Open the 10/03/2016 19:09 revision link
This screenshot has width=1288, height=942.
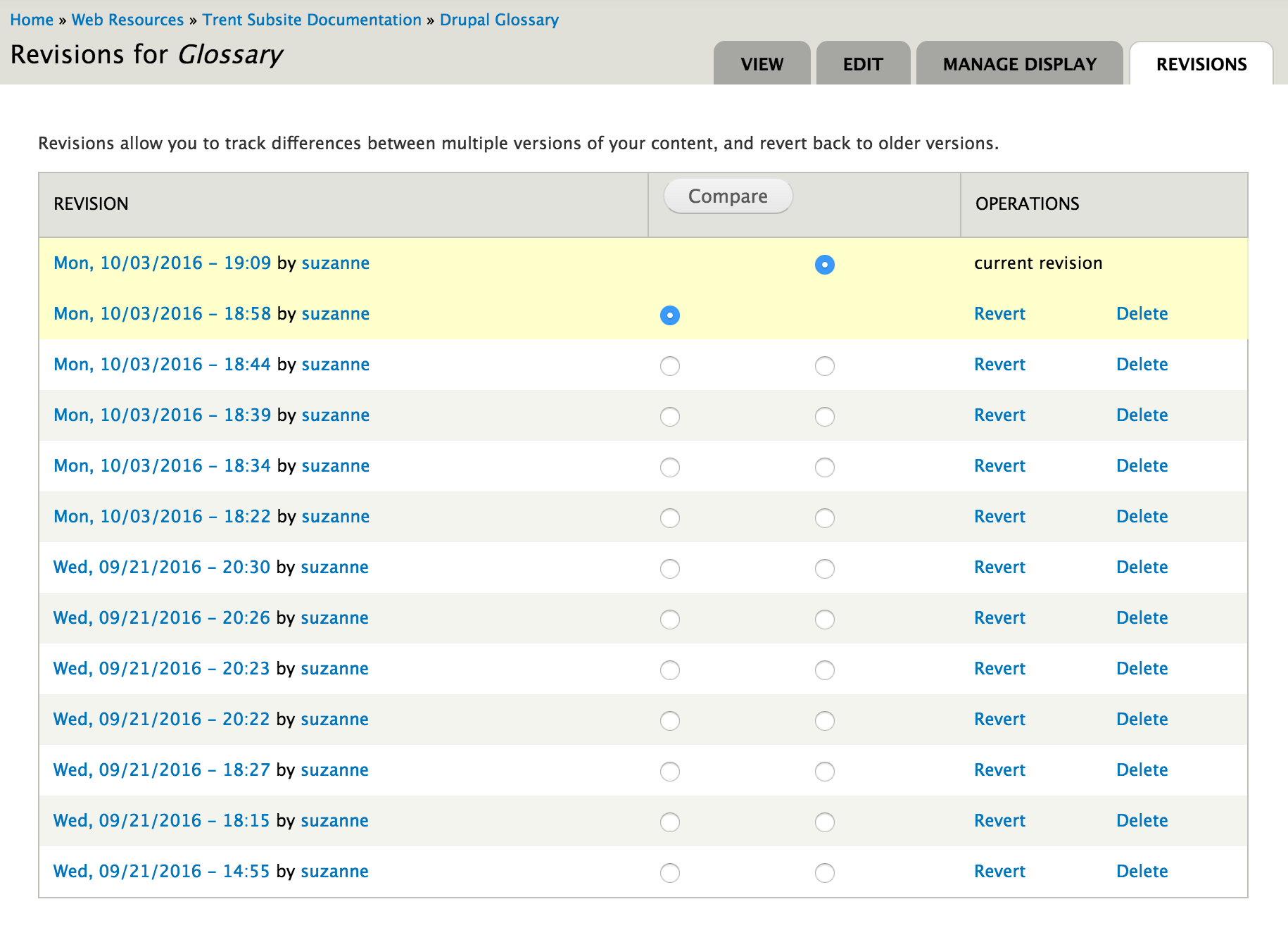click(x=162, y=263)
